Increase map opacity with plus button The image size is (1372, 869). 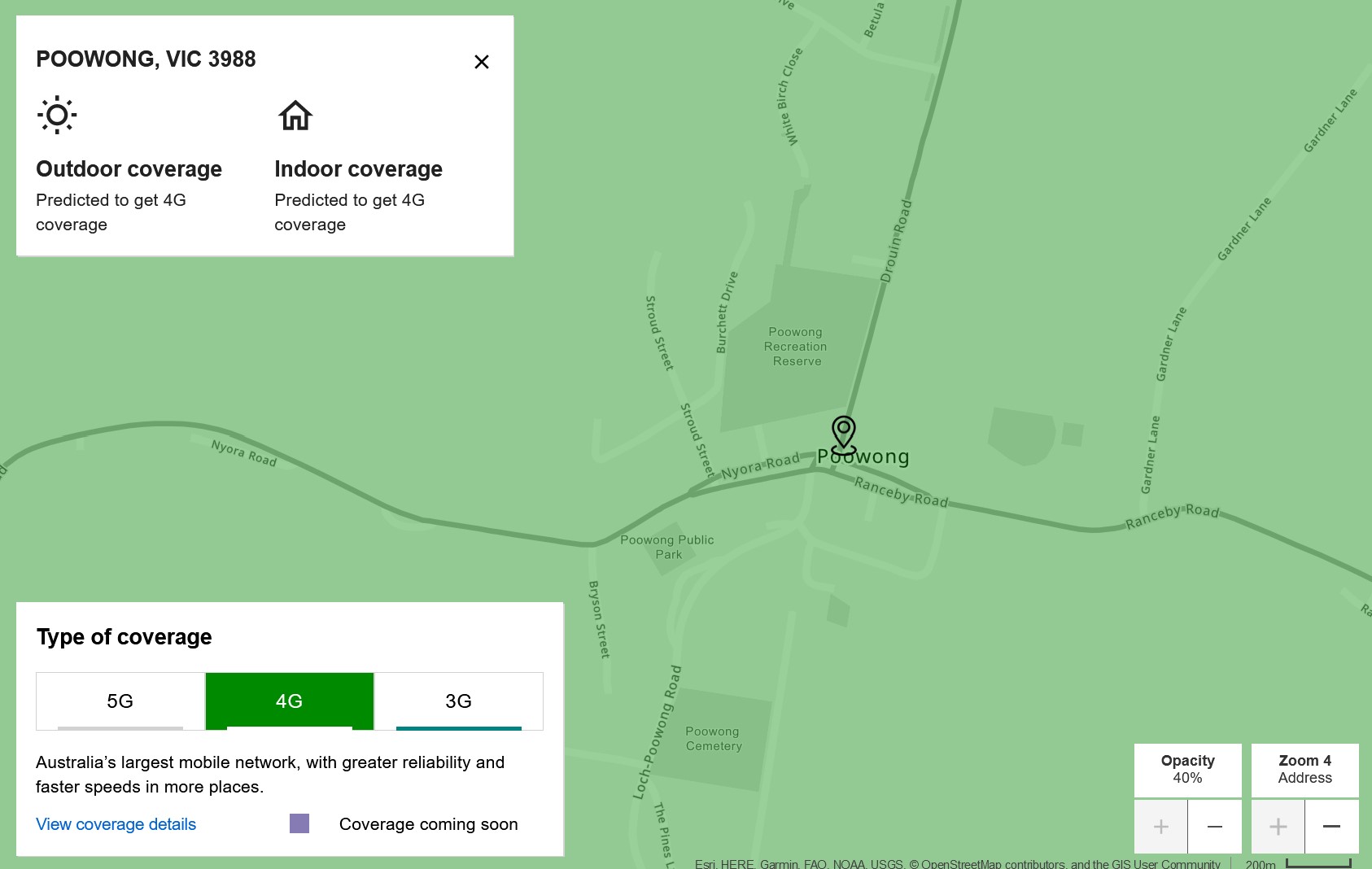click(1160, 827)
